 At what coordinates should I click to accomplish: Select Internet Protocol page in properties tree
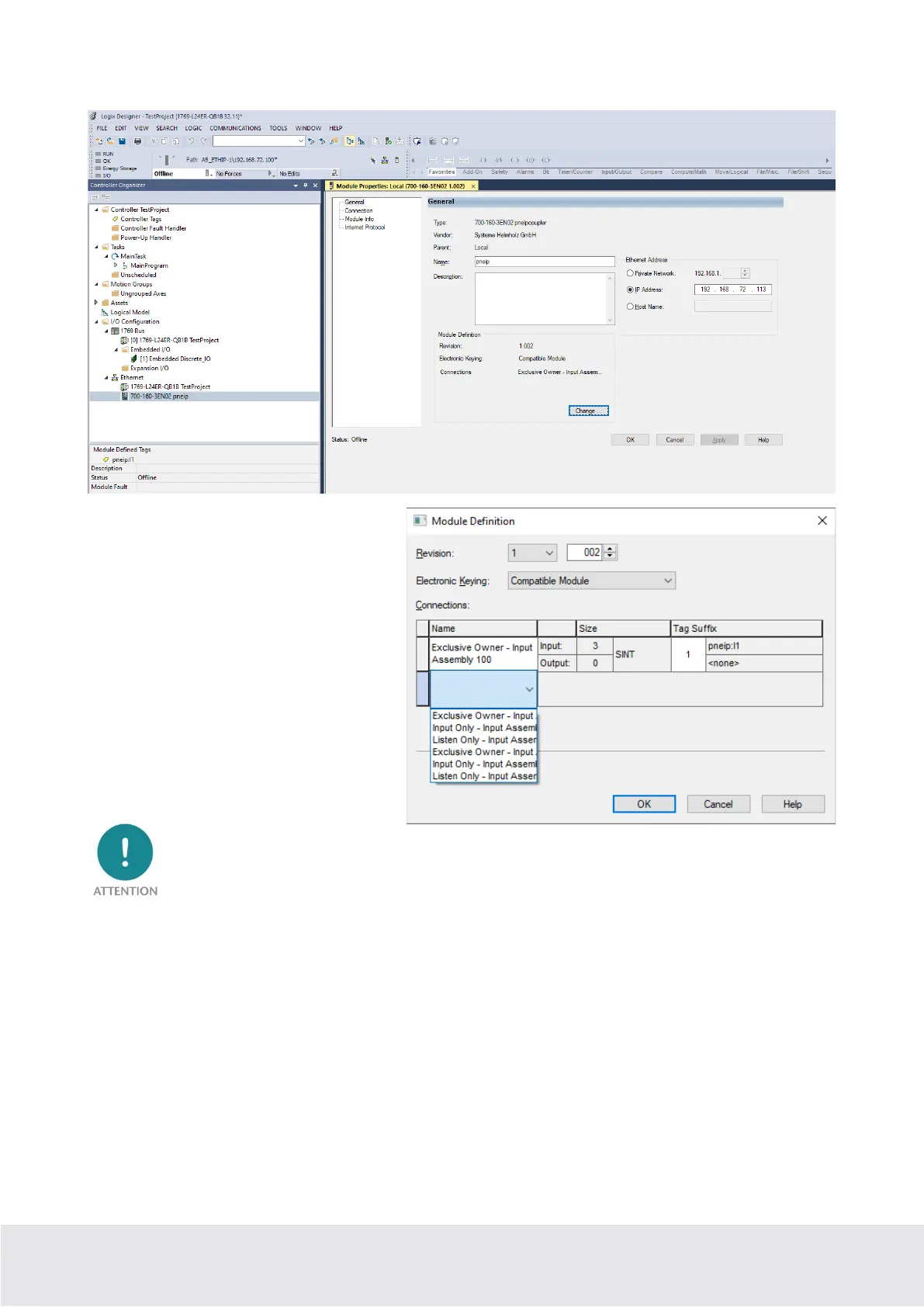point(365,227)
